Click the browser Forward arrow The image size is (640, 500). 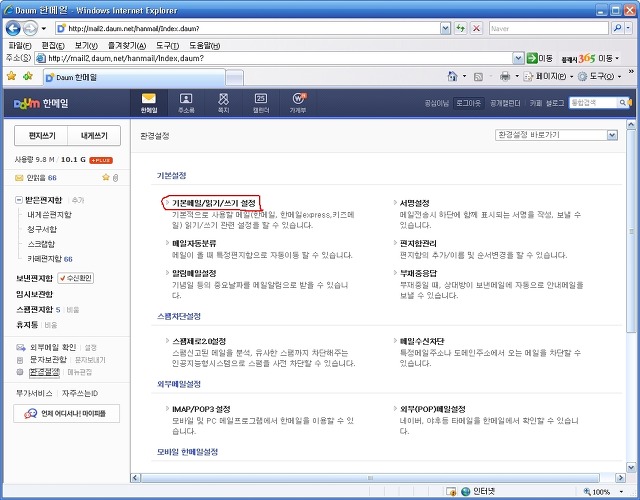click(x=30, y=28)
